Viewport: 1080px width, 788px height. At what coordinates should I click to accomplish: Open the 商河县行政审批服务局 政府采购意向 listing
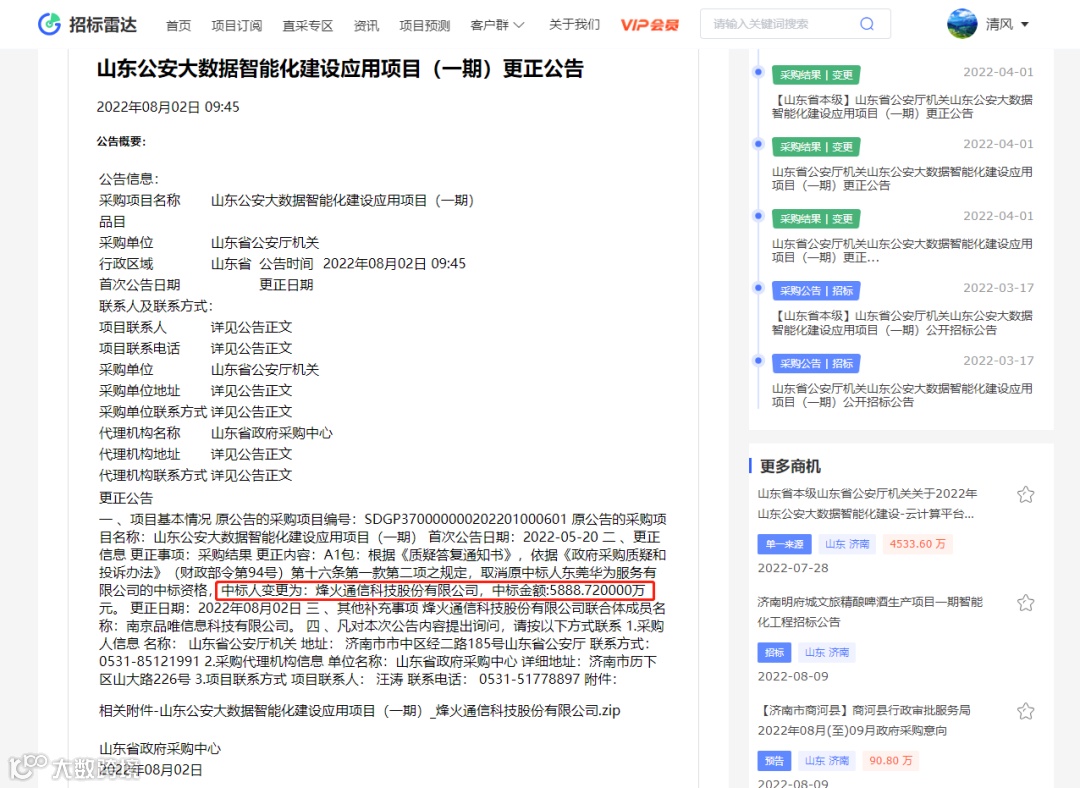point(864,720)
